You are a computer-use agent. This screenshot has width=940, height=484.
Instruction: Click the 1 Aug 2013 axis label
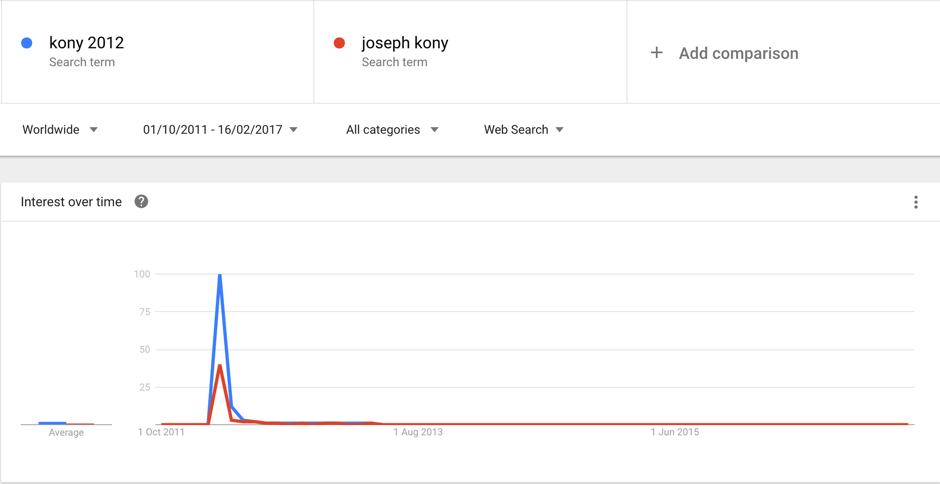(417, 432)
